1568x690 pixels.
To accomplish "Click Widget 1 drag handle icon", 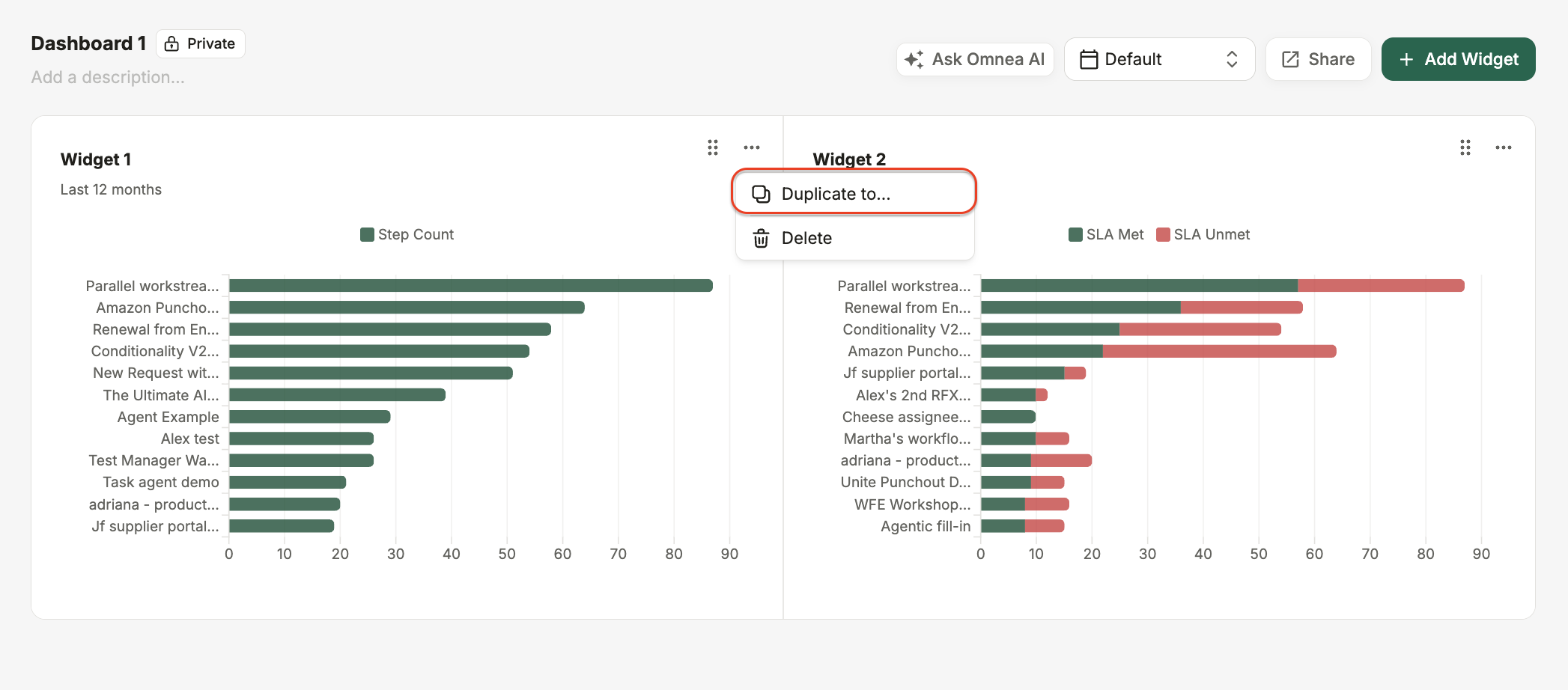I will 713,147.
